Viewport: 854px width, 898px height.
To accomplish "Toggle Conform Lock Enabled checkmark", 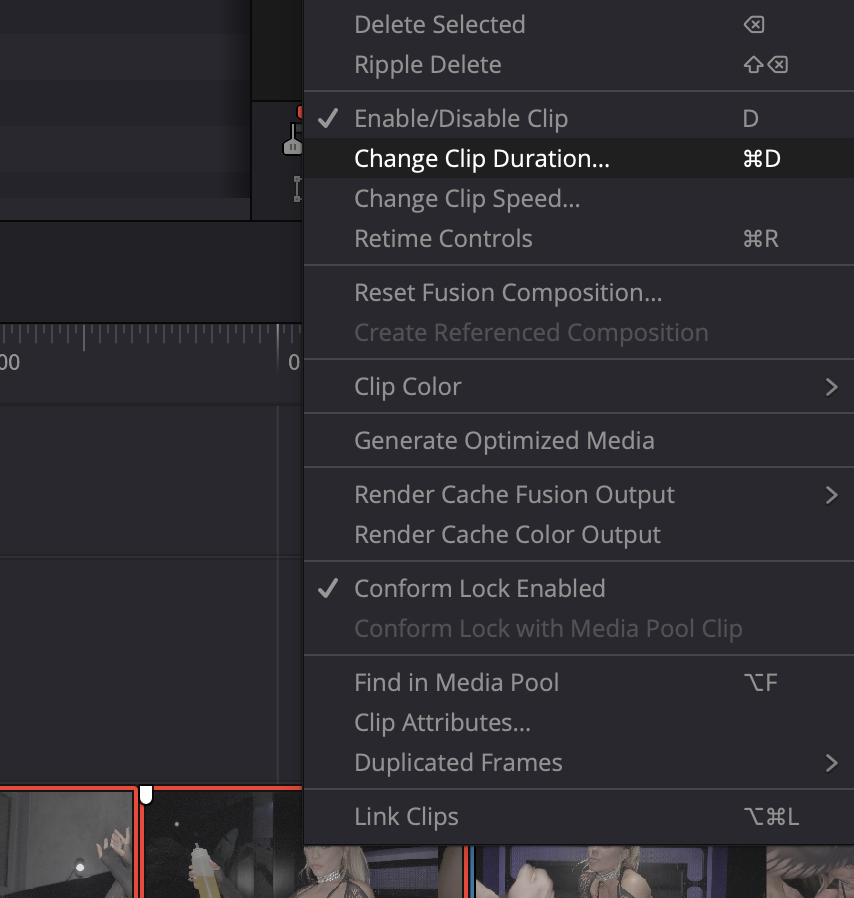I will 578,588.
